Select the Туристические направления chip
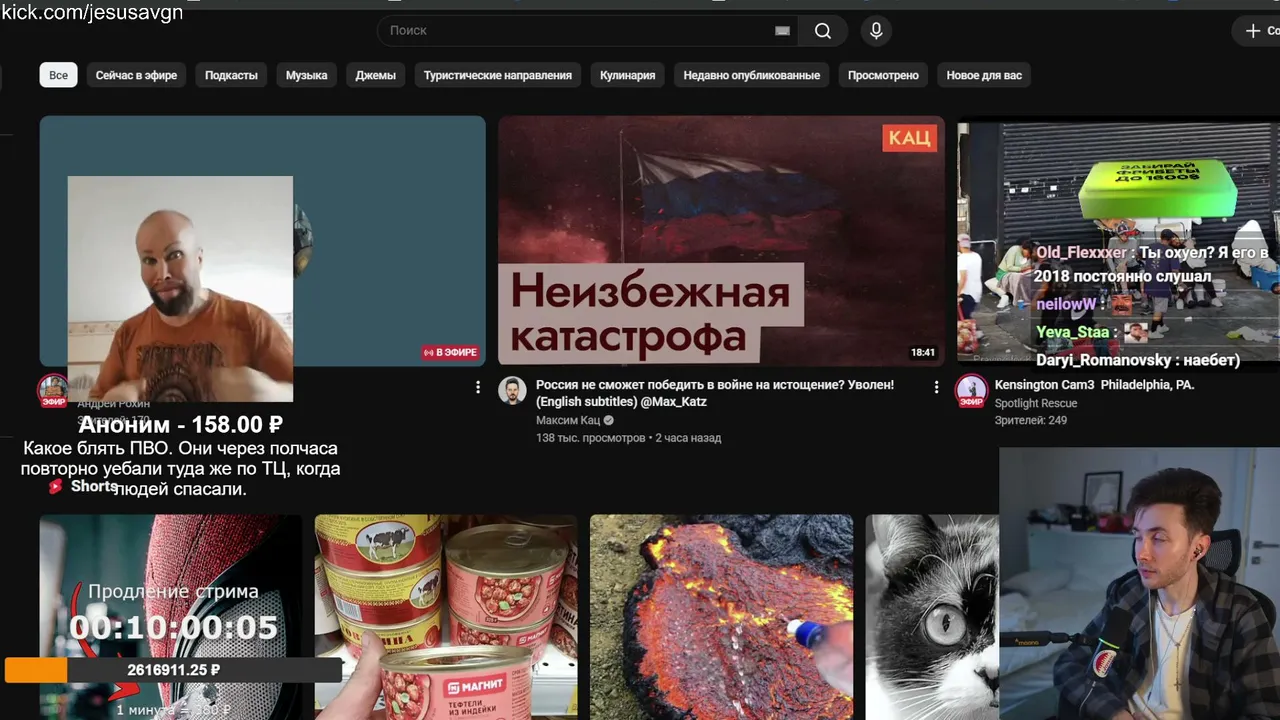This screenshot has width=1280, height=720. pyautogui.click(x=498, y=75)
